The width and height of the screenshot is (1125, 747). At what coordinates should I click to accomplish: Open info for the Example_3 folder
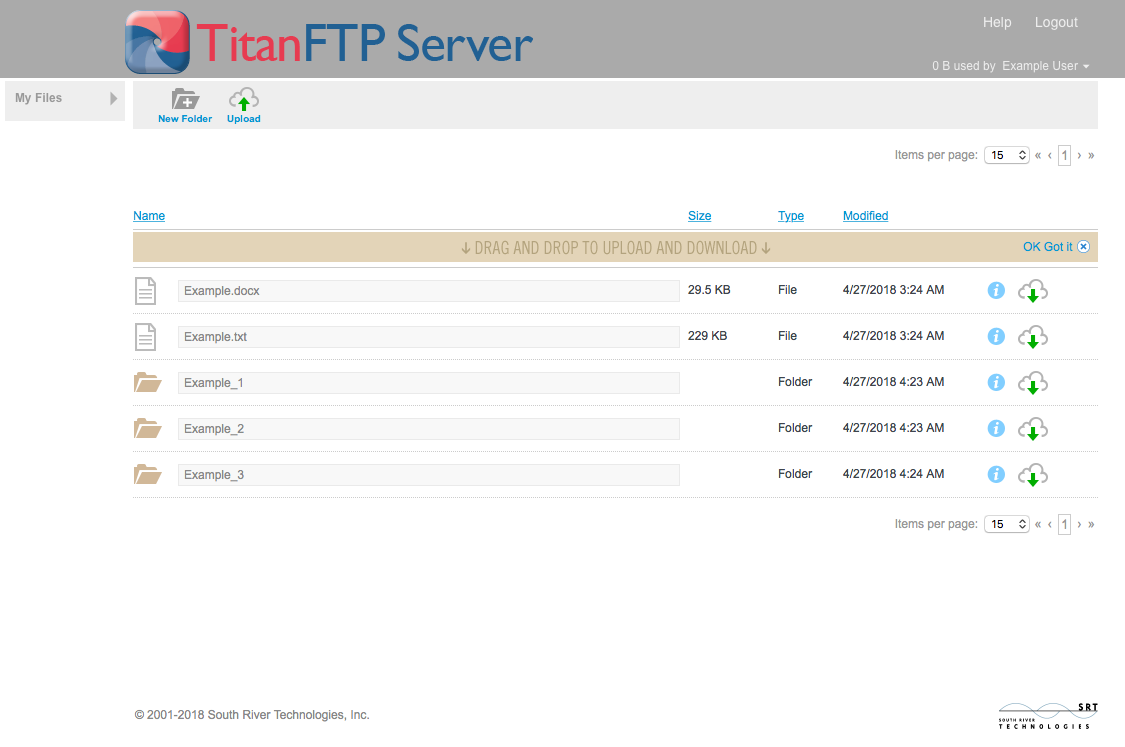pos(996,474)
